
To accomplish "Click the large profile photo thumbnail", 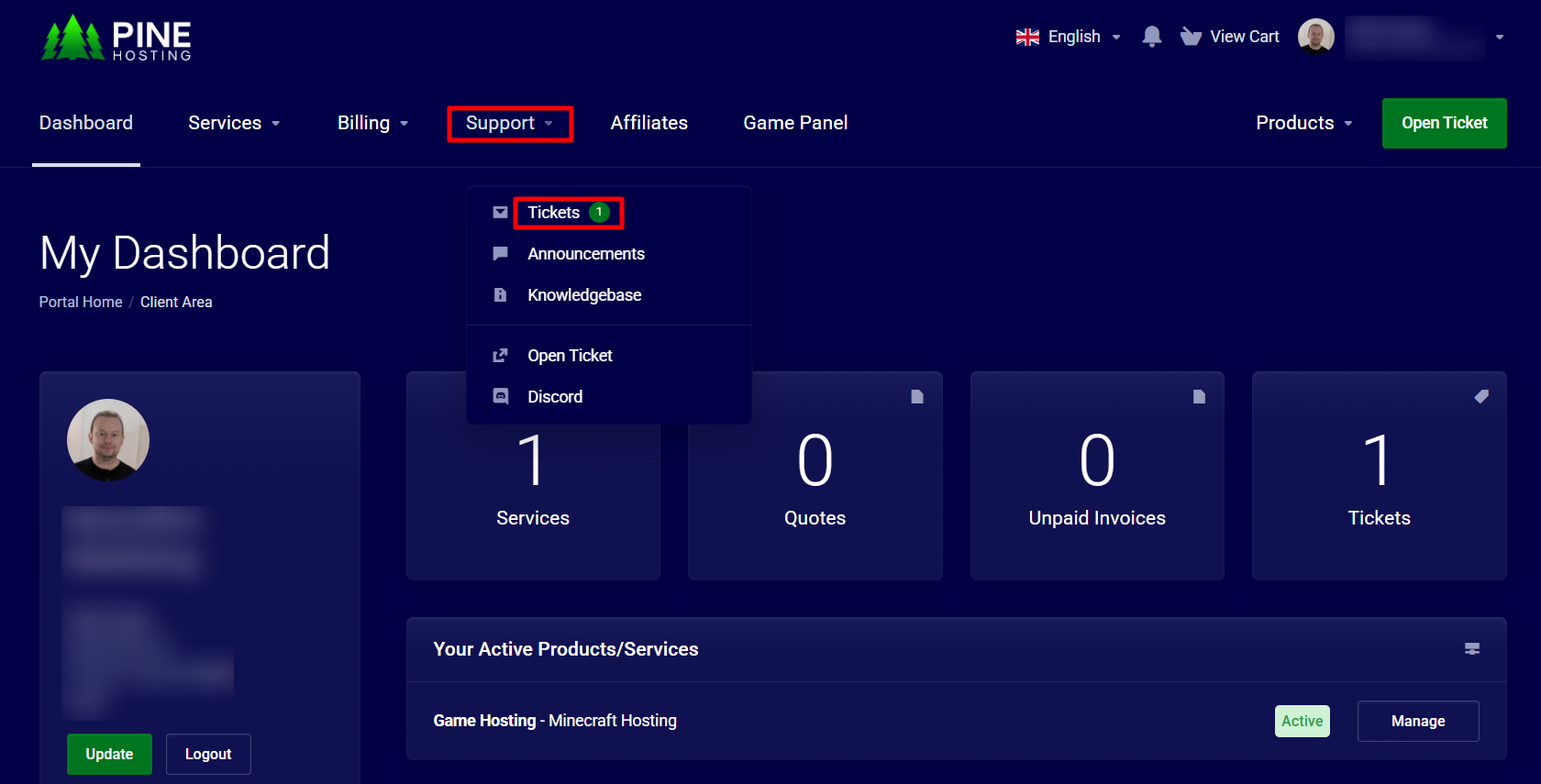I will click(108, 440).
